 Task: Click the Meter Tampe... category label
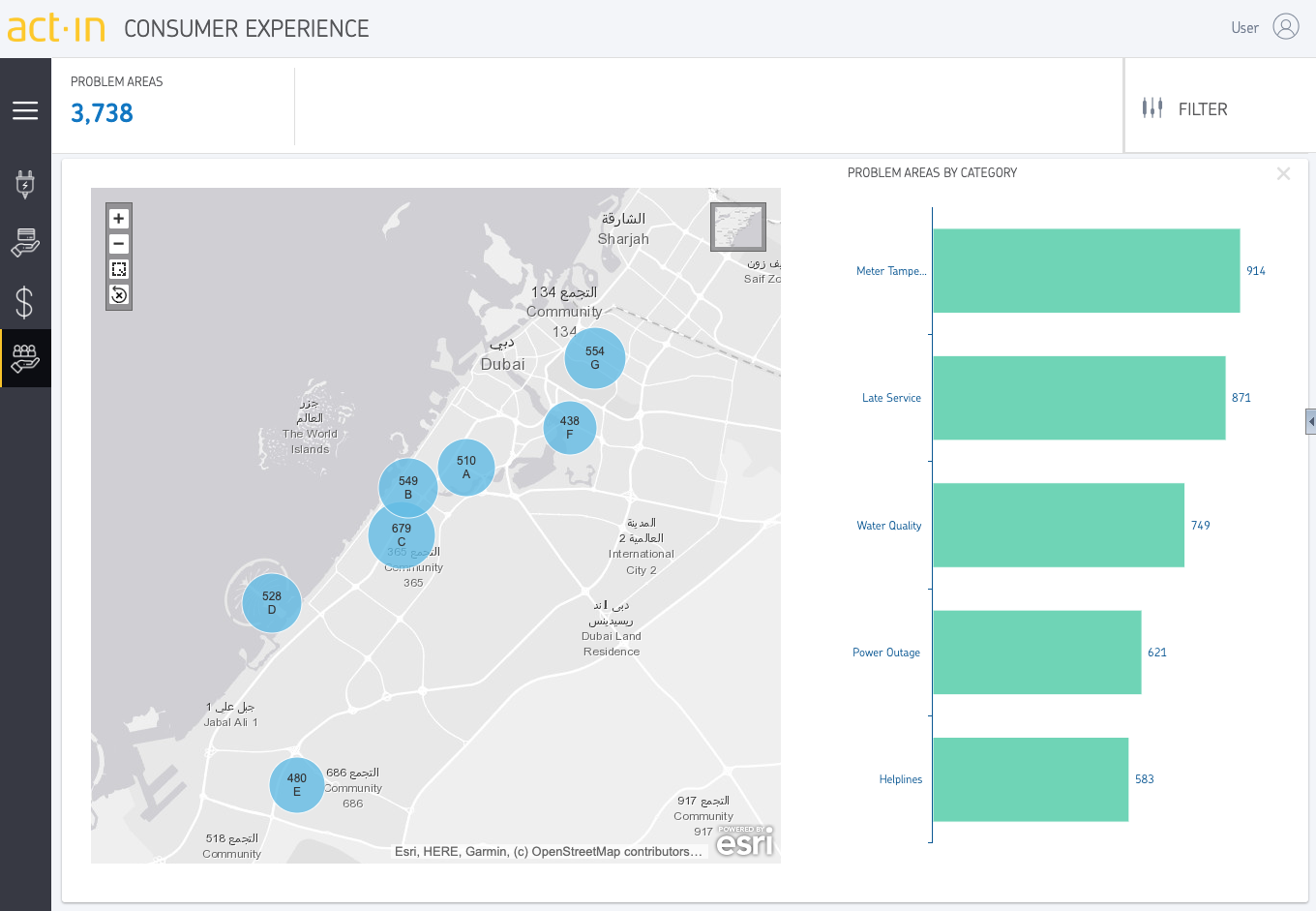[891, 271]
